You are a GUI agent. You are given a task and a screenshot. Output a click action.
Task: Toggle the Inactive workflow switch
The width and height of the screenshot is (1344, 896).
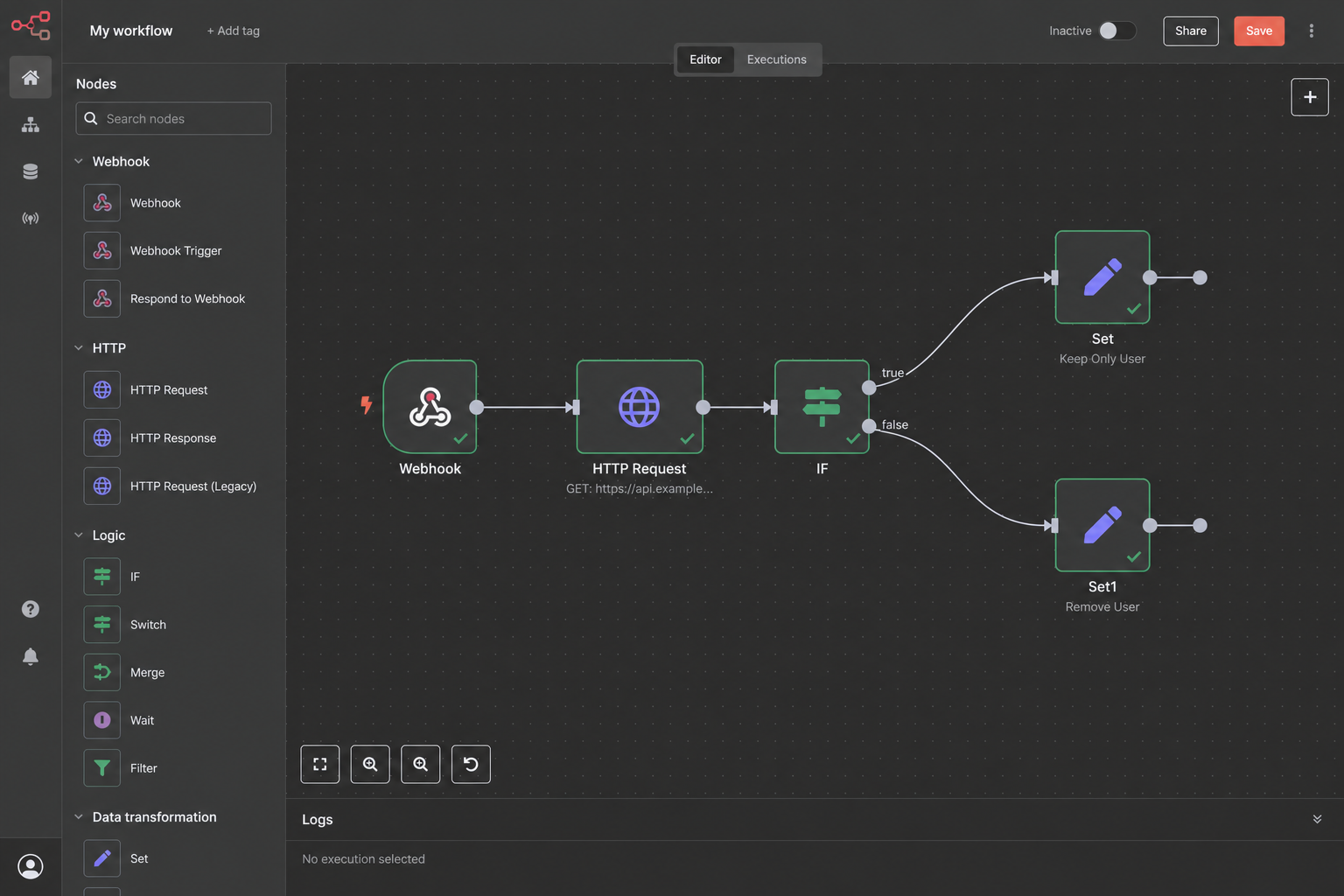[1117, 31]
